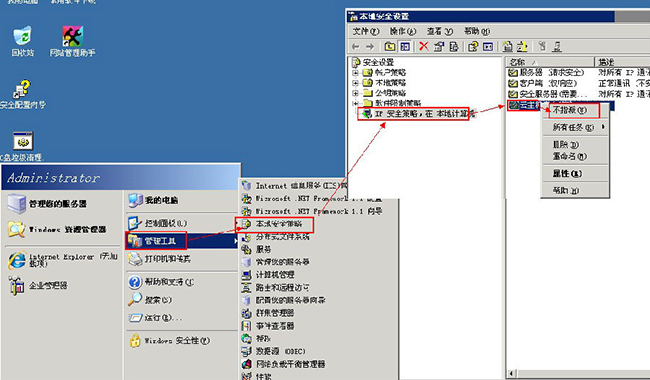This screenshot has height=380, width=650.
Task: Open 帮助和支持(H) in Start menu
Action: [161, 282]
